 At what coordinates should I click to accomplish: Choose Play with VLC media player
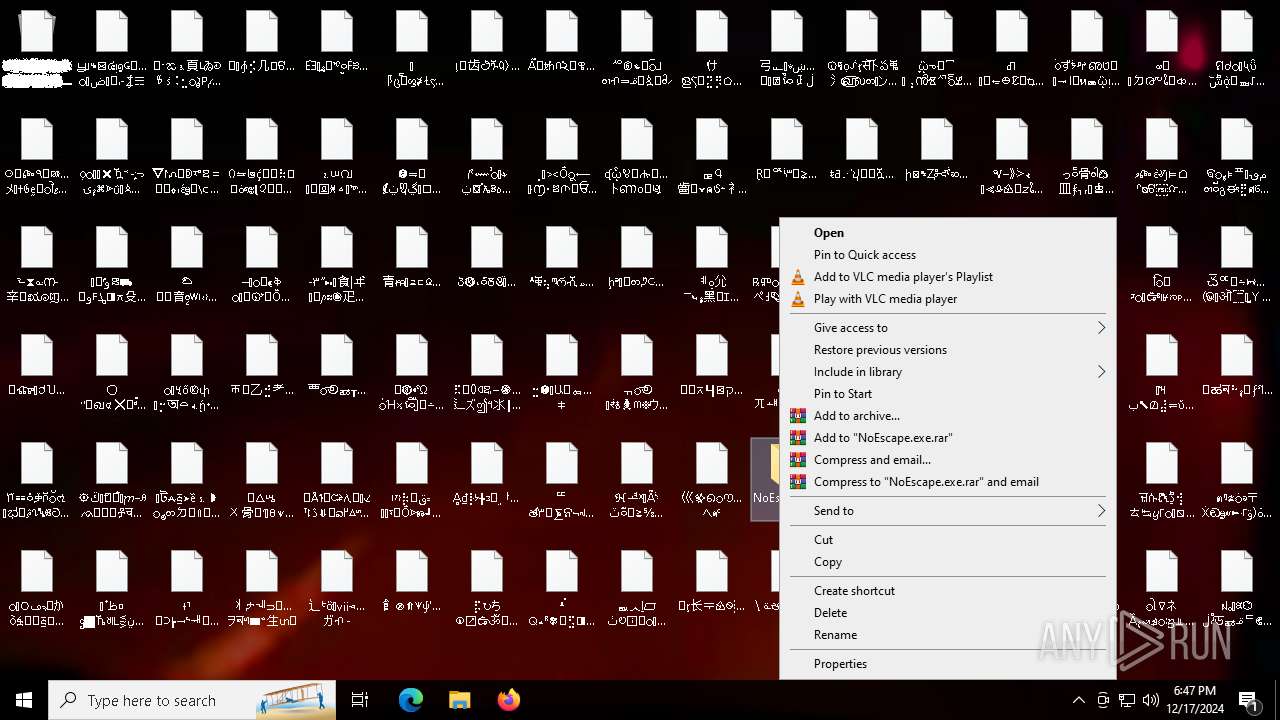948,299
